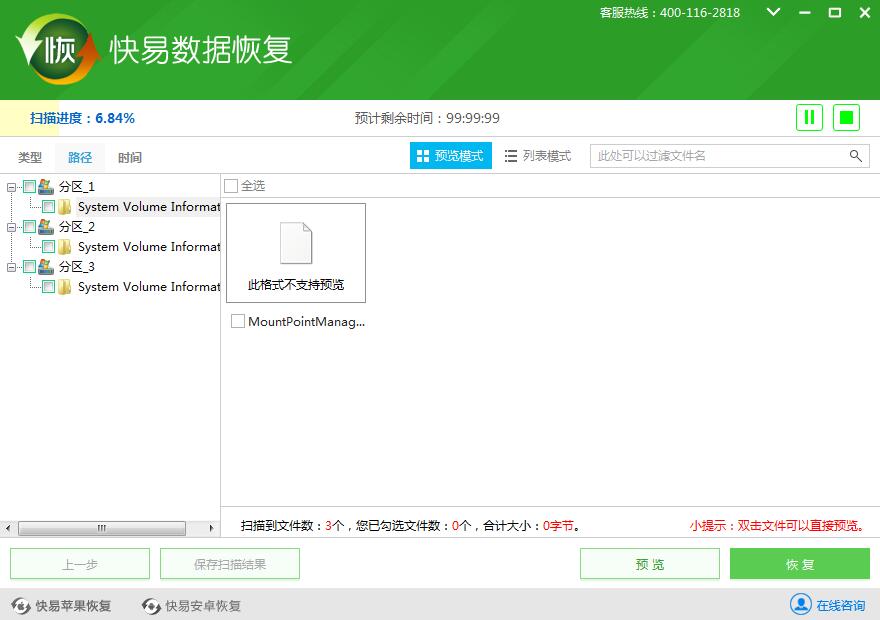Click the 恢复 recovery button

(x=799, y=563)
